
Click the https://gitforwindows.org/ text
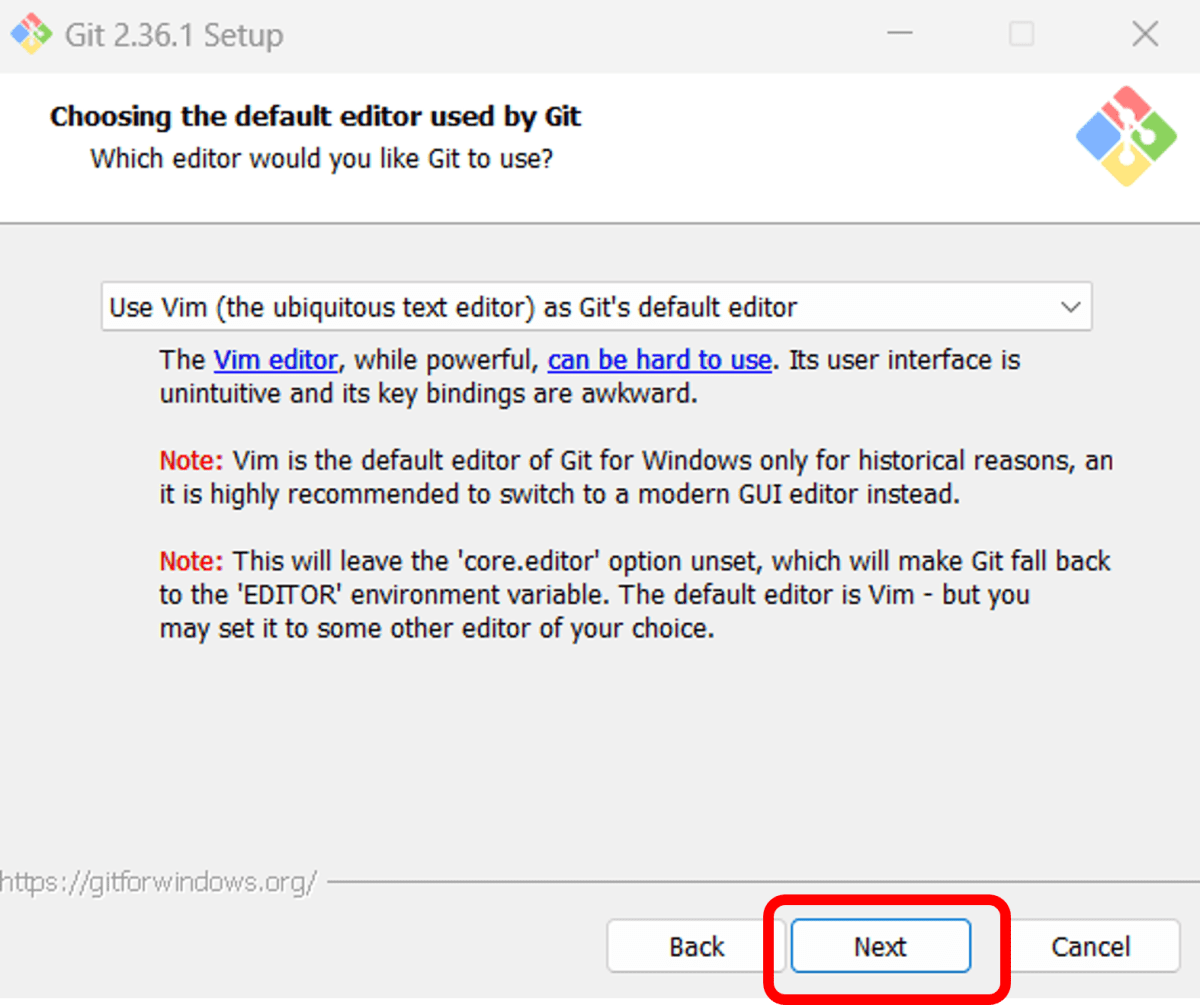tap(159, 882)
